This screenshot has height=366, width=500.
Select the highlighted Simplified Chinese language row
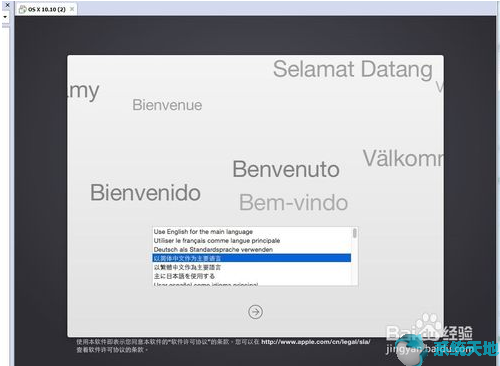coord(252,258)
